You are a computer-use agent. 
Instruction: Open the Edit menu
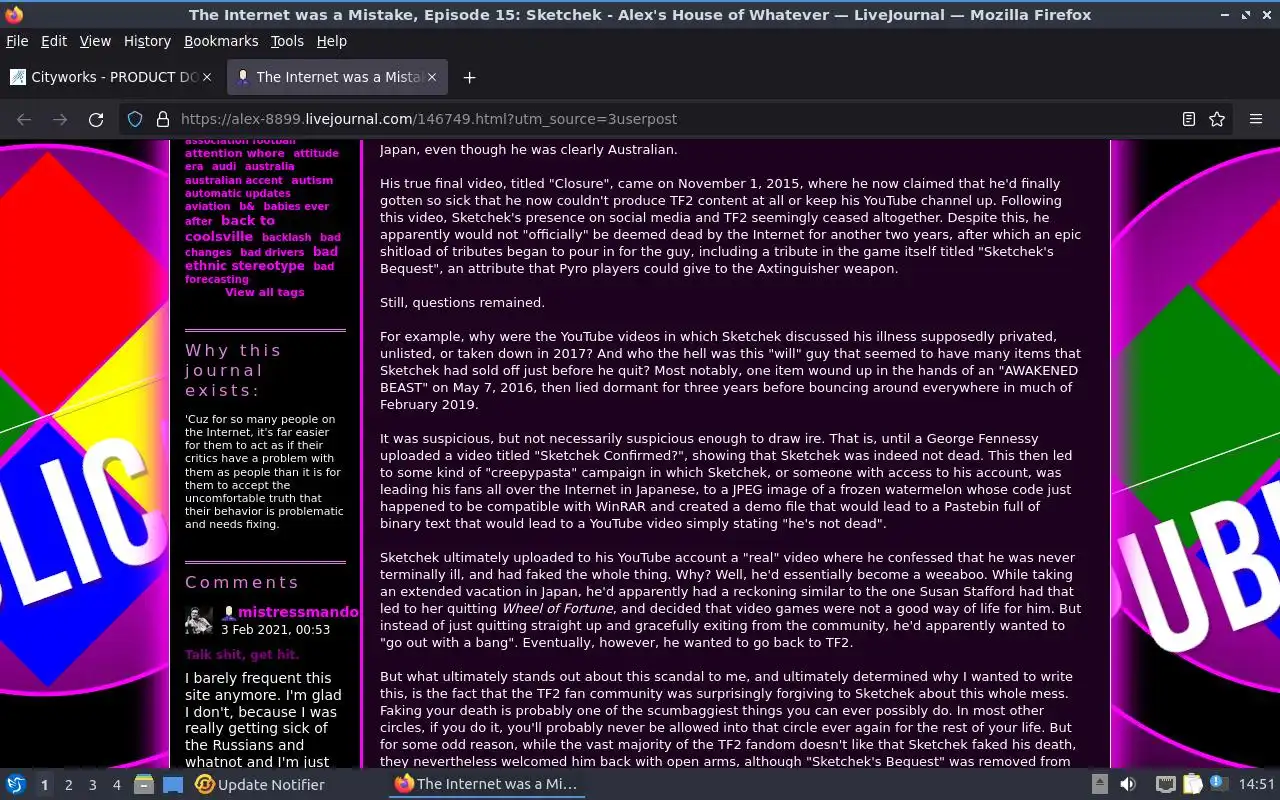(x=54, y=41)
